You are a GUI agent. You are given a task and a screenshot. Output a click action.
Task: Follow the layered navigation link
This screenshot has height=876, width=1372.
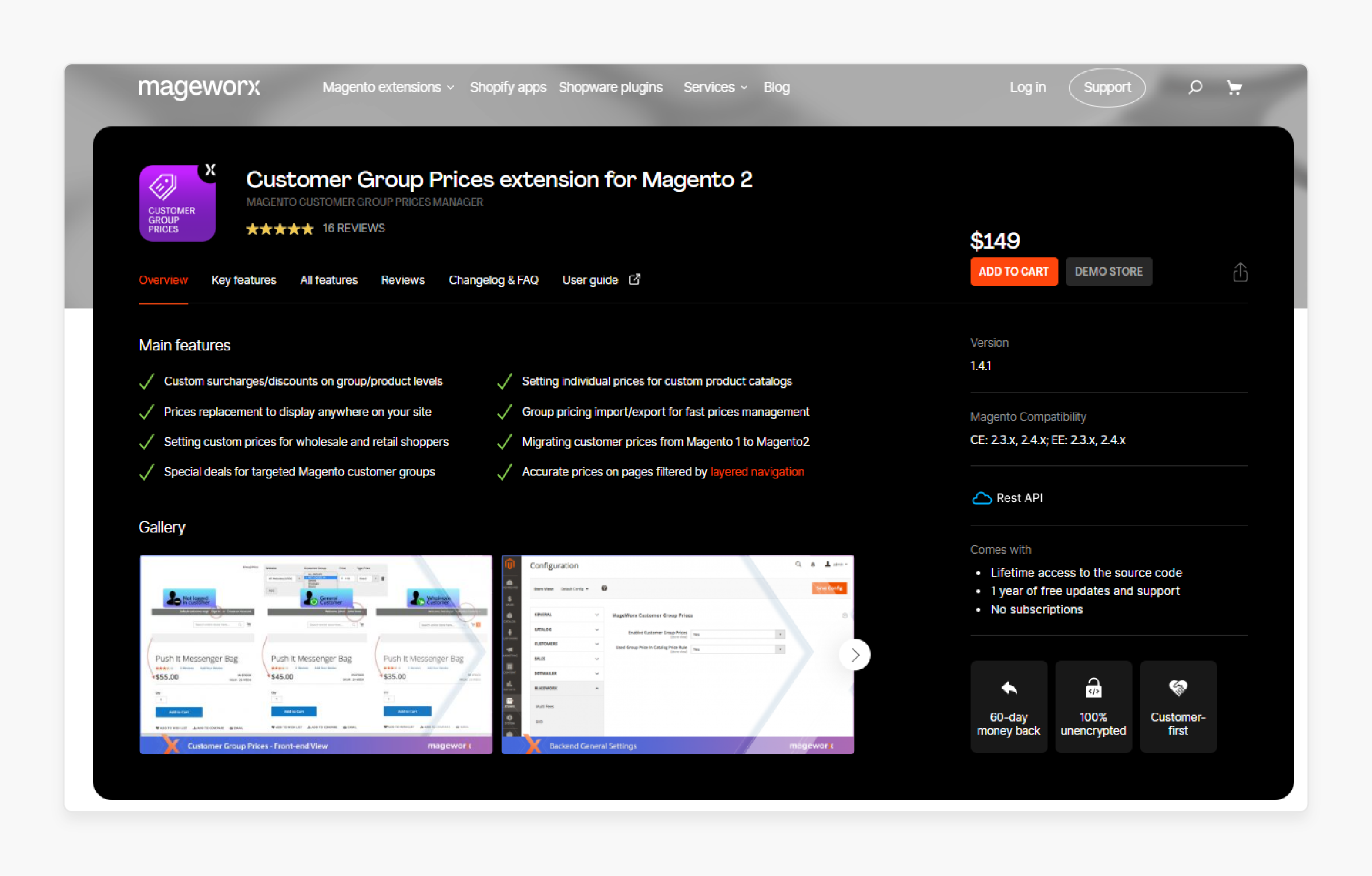[x=757, y=472]
